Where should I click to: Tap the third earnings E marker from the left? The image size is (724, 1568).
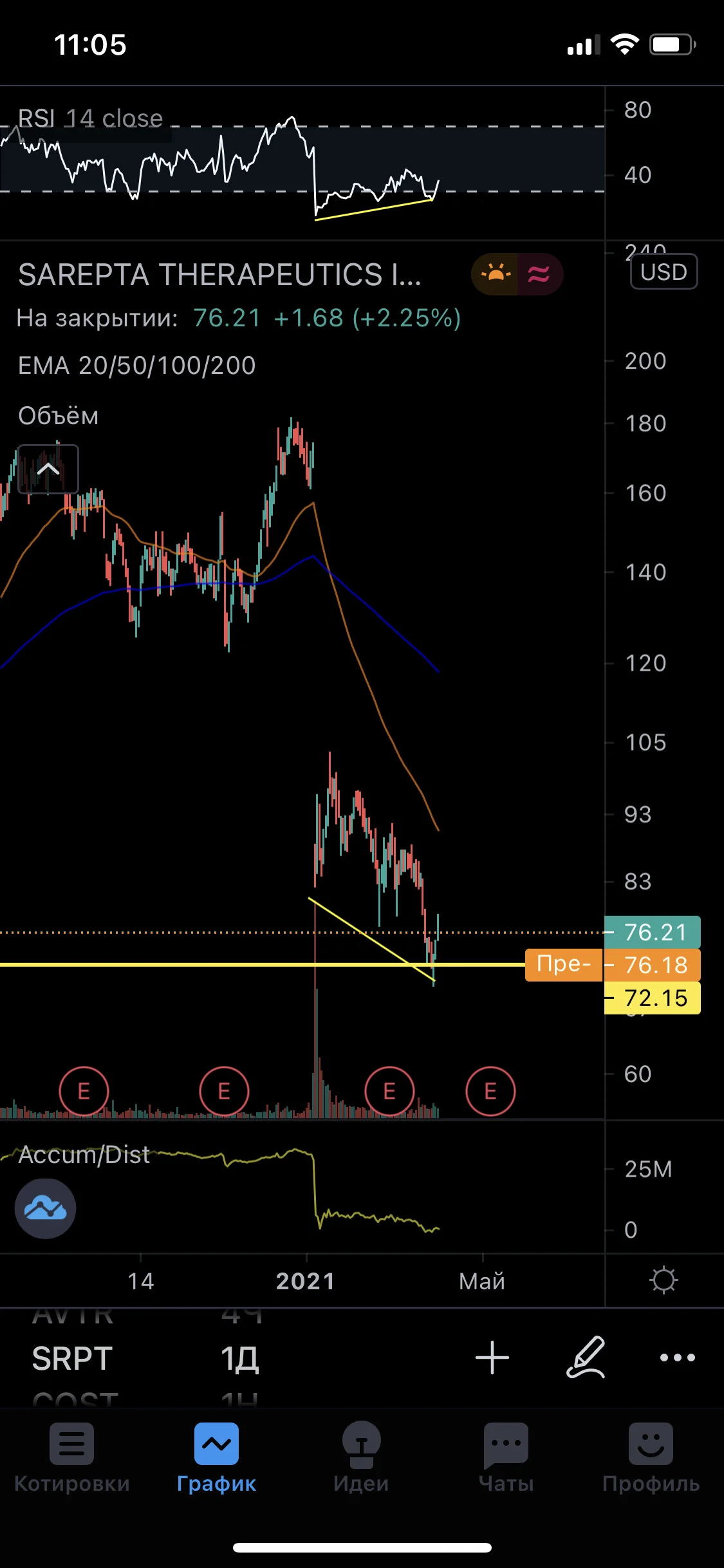pos(389,1091)
